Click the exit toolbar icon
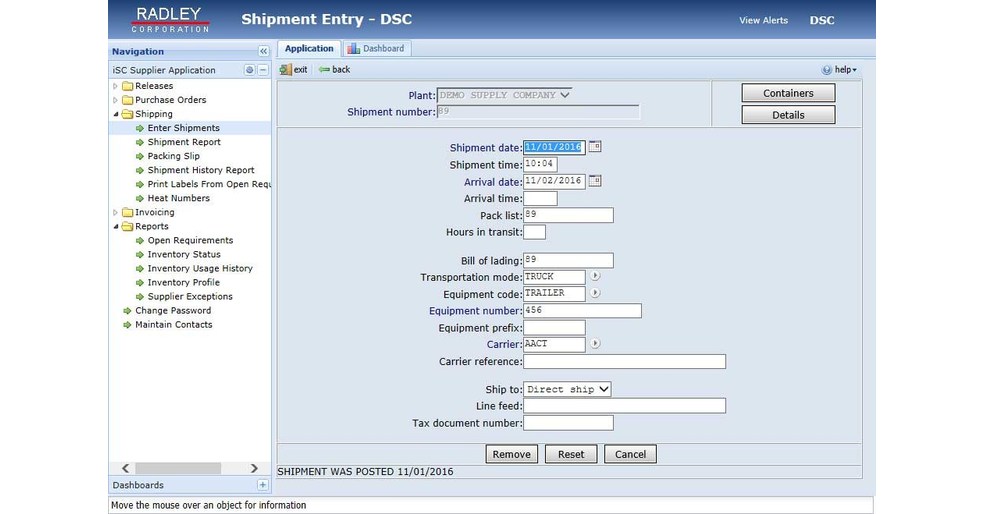Image resolution: width=984 pixels, height=514 pixels. coord(286,70)
